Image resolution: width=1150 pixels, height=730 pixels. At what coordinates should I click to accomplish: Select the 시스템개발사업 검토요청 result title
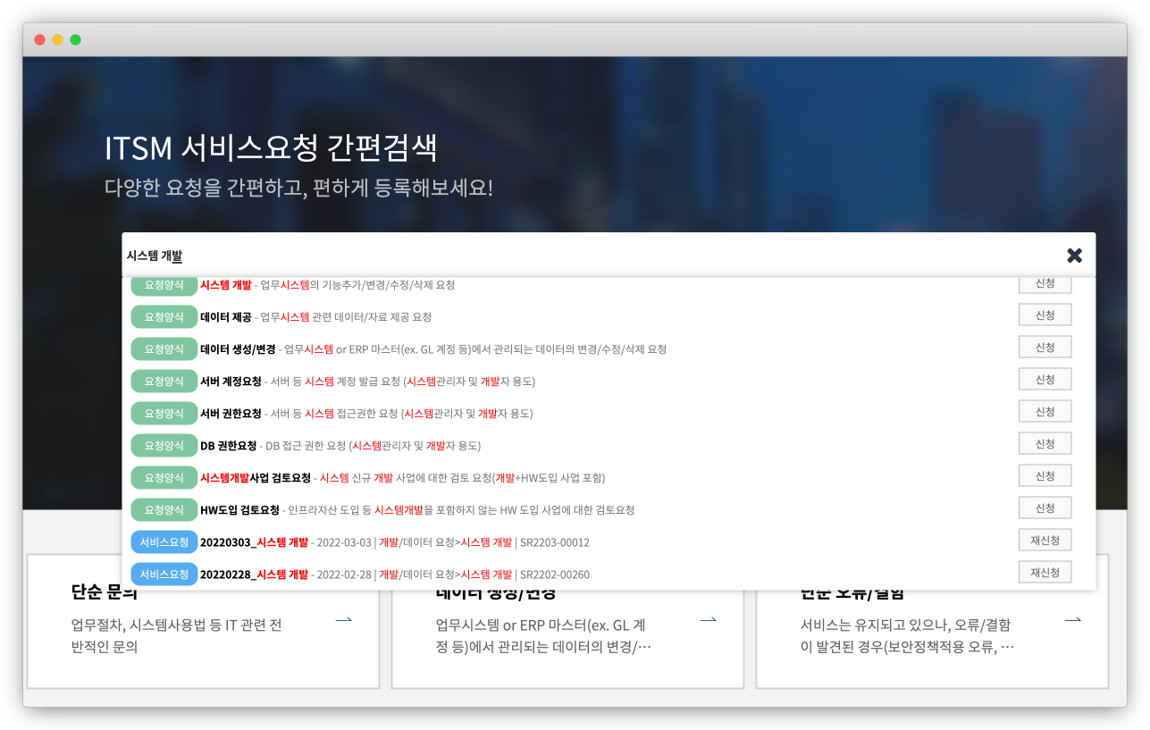[x=255, y=478]
